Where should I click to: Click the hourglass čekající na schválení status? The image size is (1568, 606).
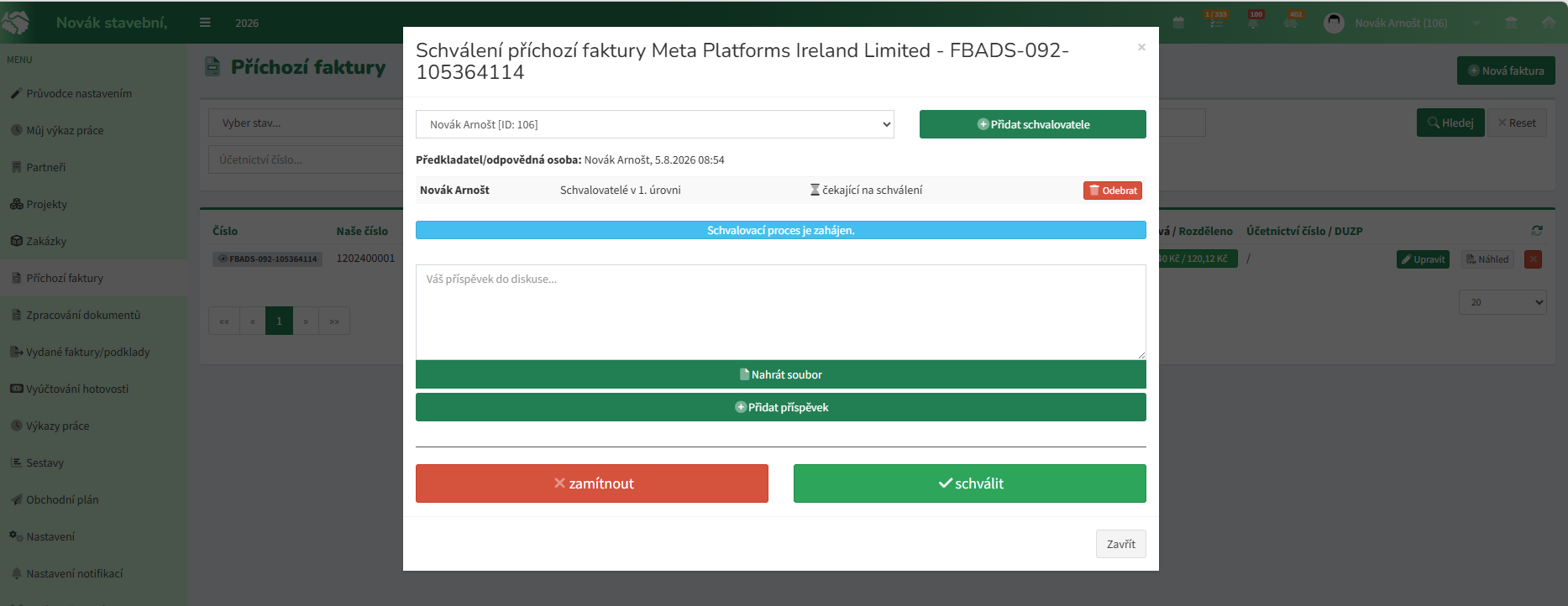click(866, 190)
